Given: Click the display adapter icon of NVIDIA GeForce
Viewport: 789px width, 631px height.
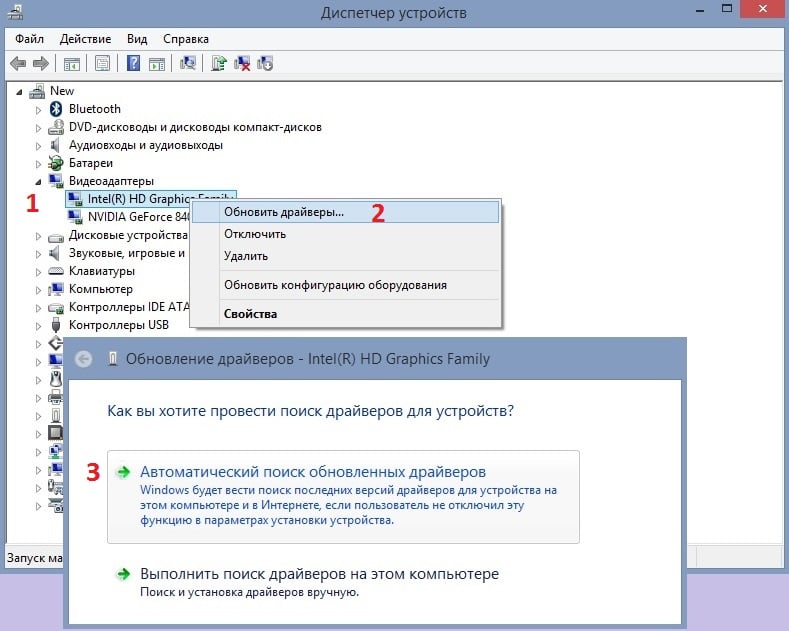Looking at the screenshot, I should (x=75, y=217).
